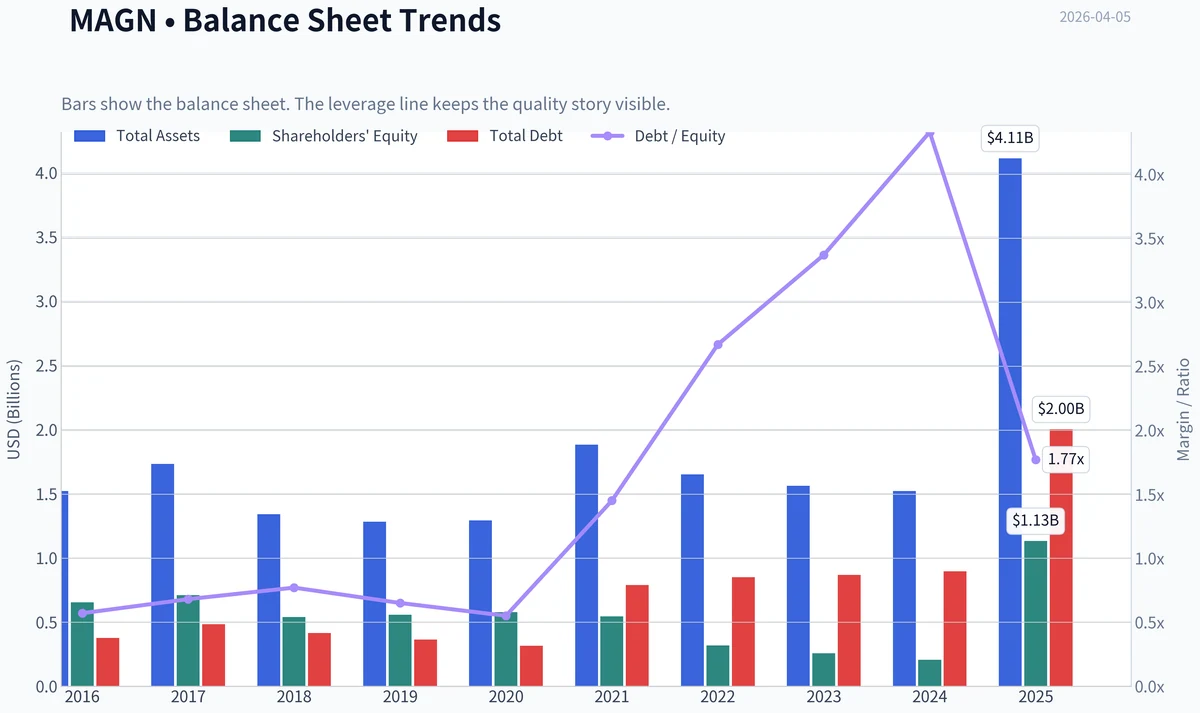The height and width of the screenshot is (713, 1200).
Task: Click the 2024 x-axis label
Action: tap(930, 698)
